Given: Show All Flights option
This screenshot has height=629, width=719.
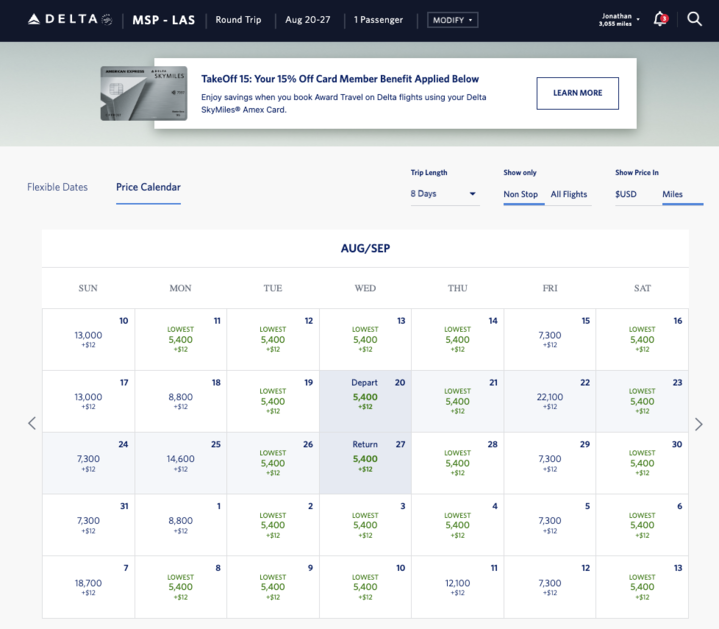Looking at the screenshot, I should [x=569, y=194].
